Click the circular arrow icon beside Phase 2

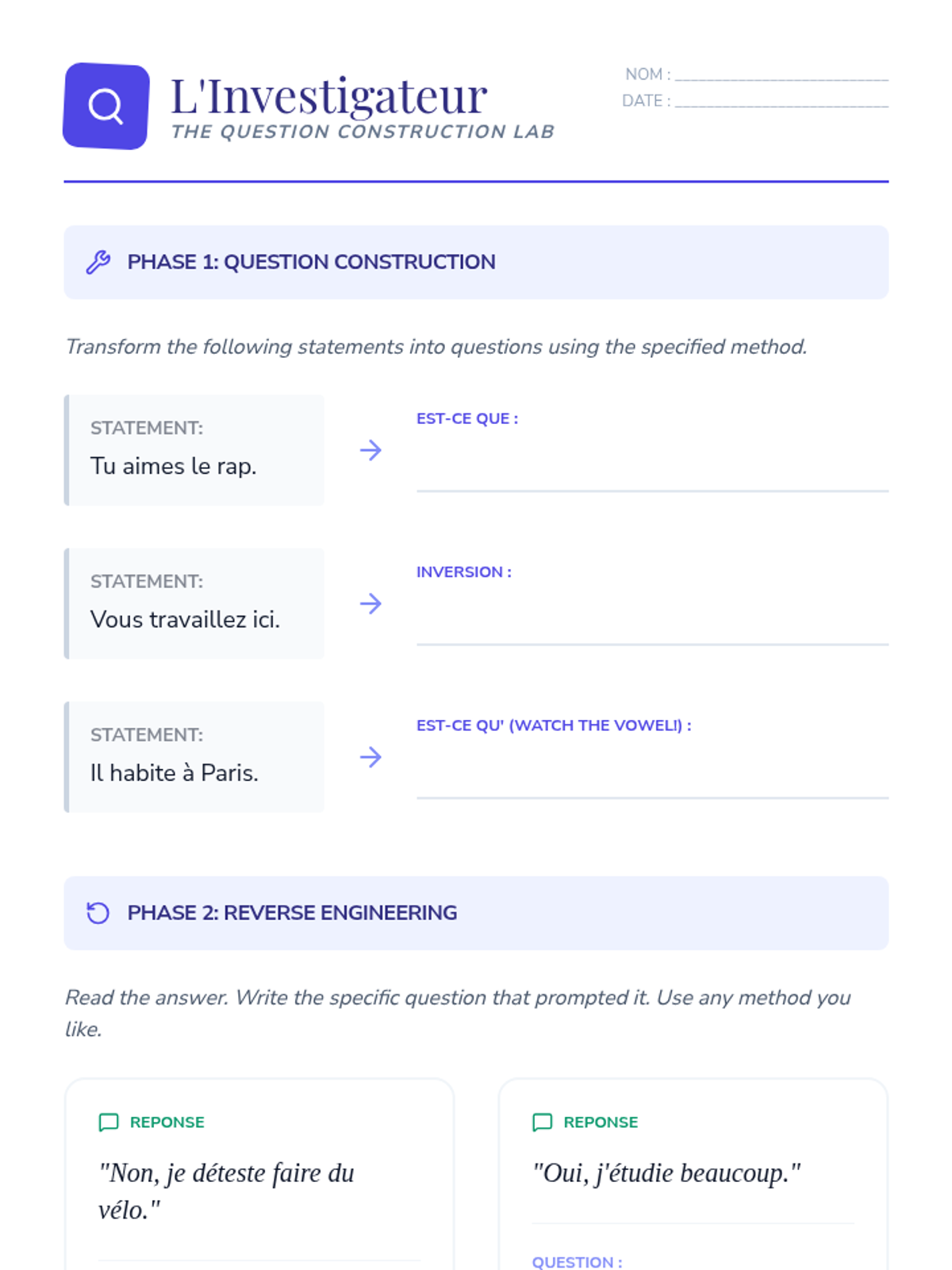pyautogui.click(x=98, y=913)
